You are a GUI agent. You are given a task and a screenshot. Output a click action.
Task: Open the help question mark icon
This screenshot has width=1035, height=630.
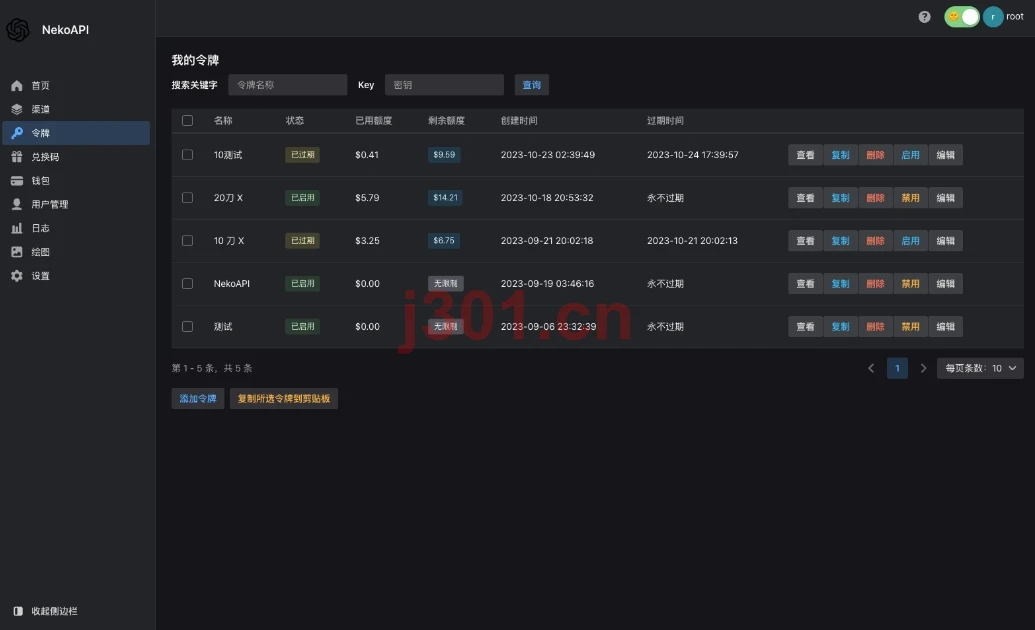924,17
